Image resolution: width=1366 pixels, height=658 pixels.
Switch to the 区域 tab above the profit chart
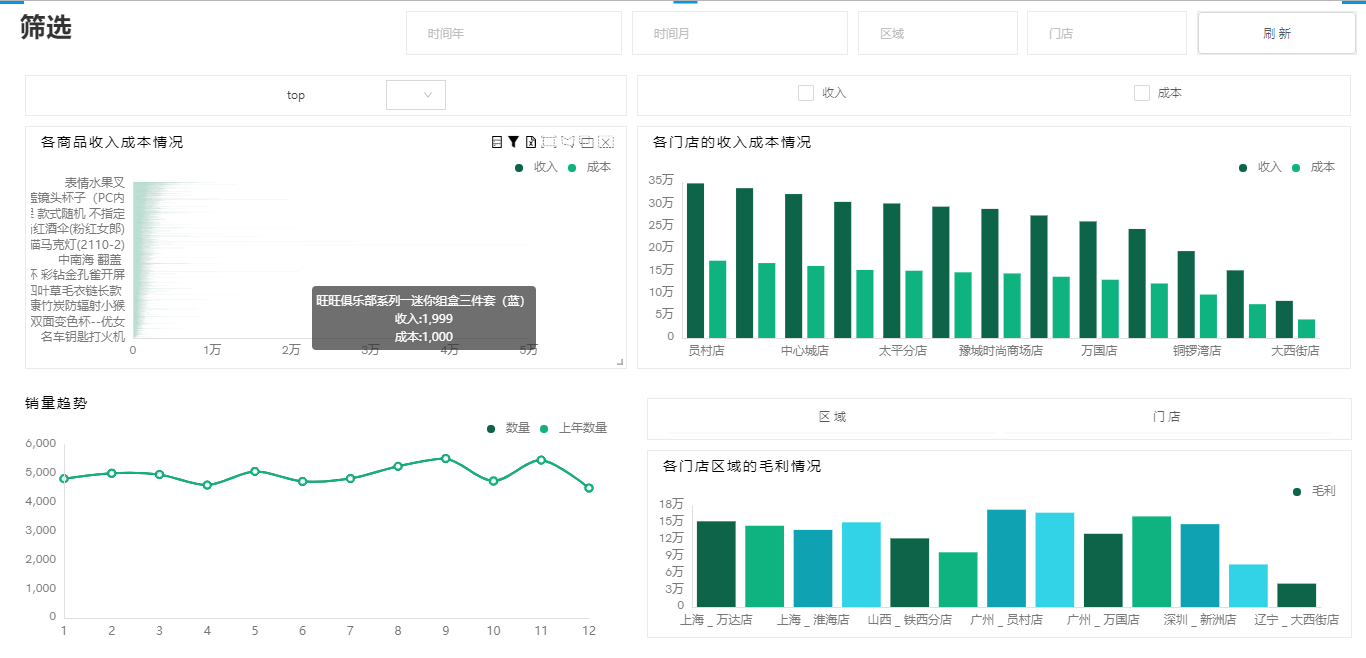834,416
